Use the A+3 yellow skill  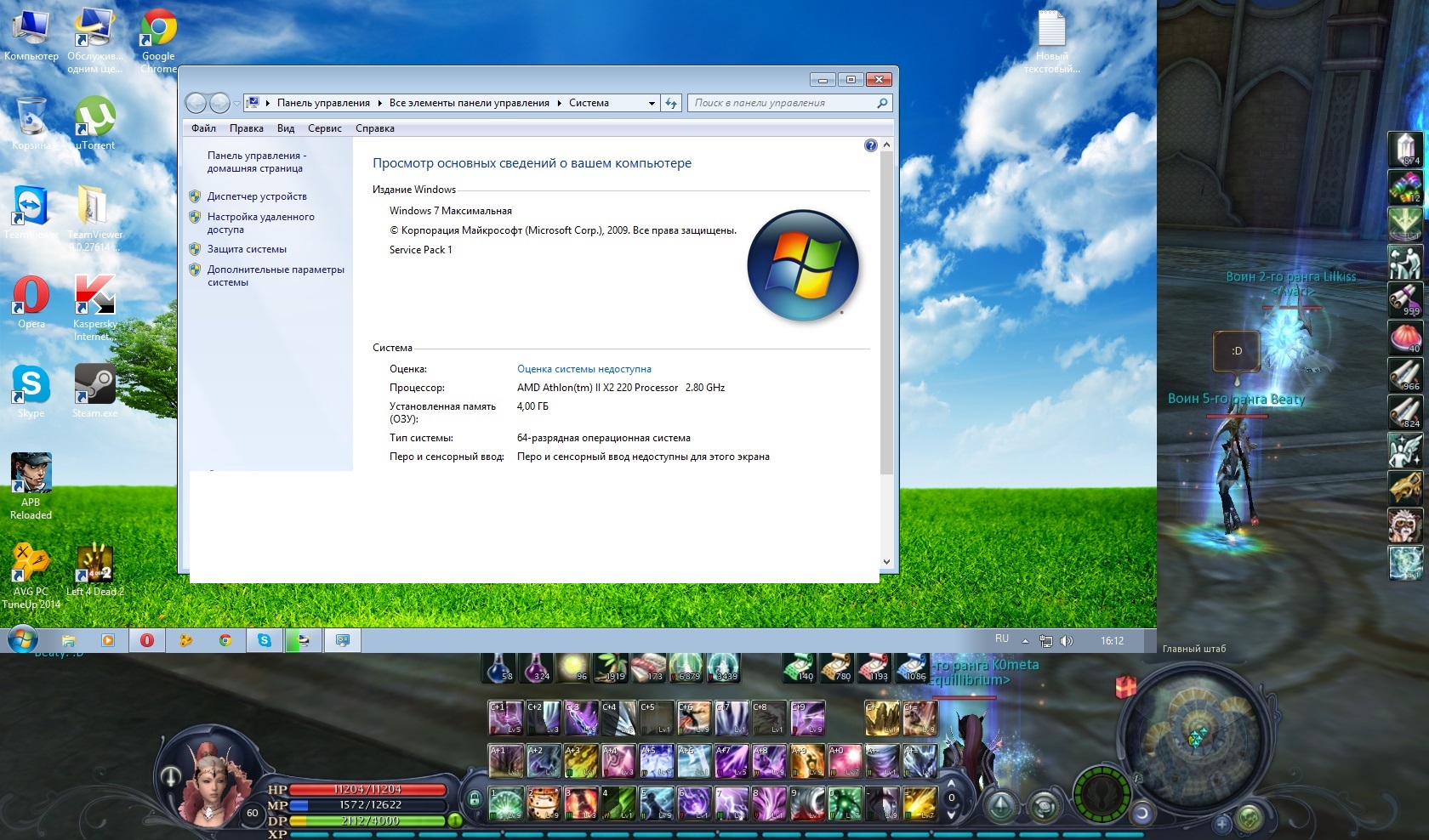pyautogui.click(x=581, y=761)
